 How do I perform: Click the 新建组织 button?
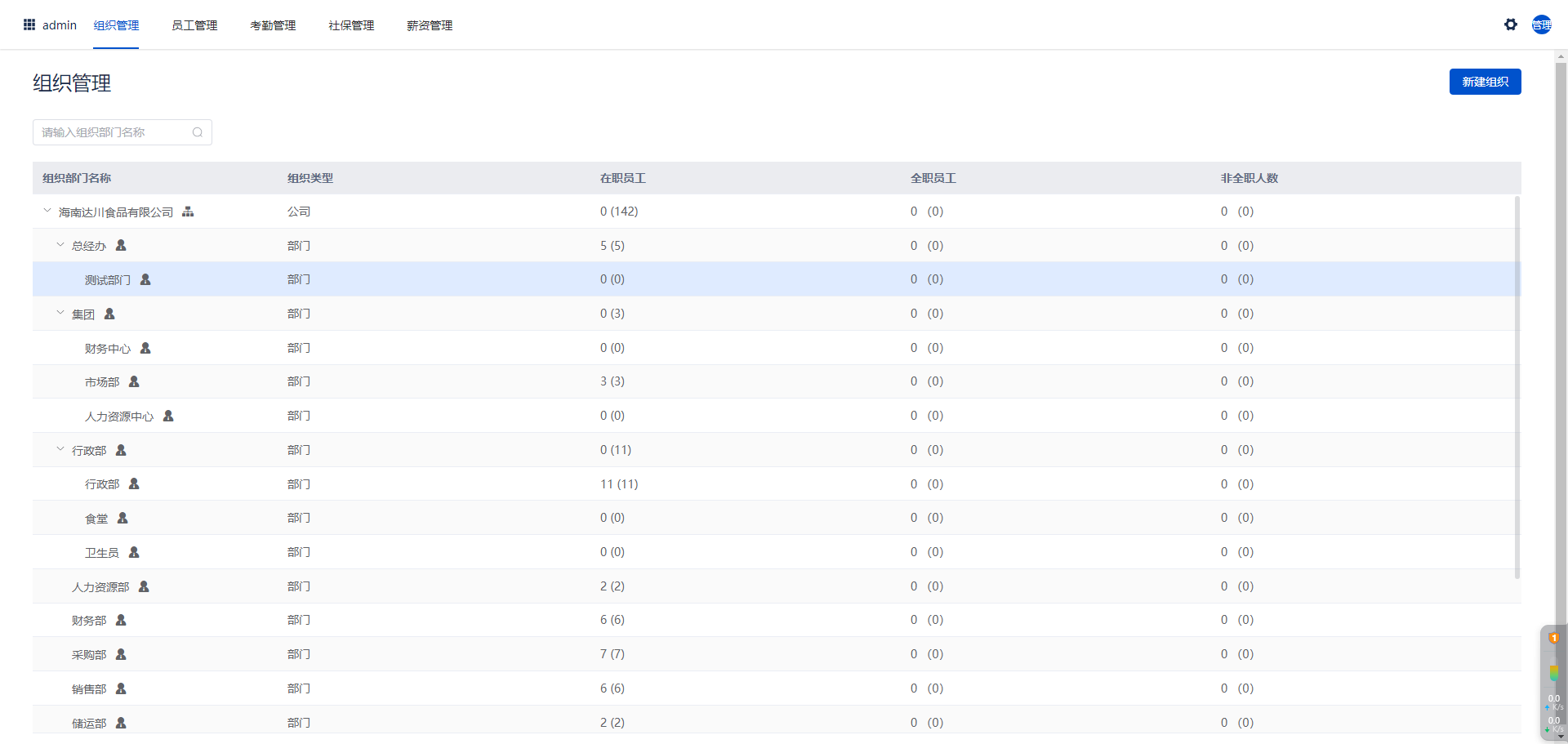click(1485, 82)
